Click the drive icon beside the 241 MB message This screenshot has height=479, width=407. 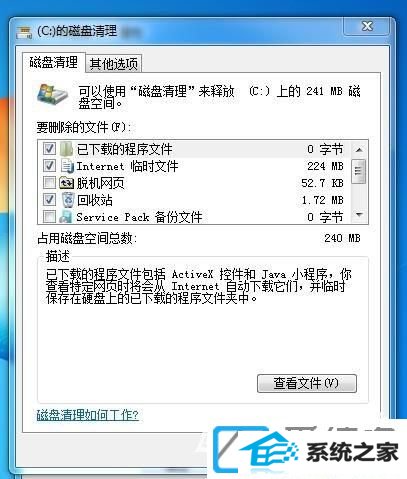[53, 95]
